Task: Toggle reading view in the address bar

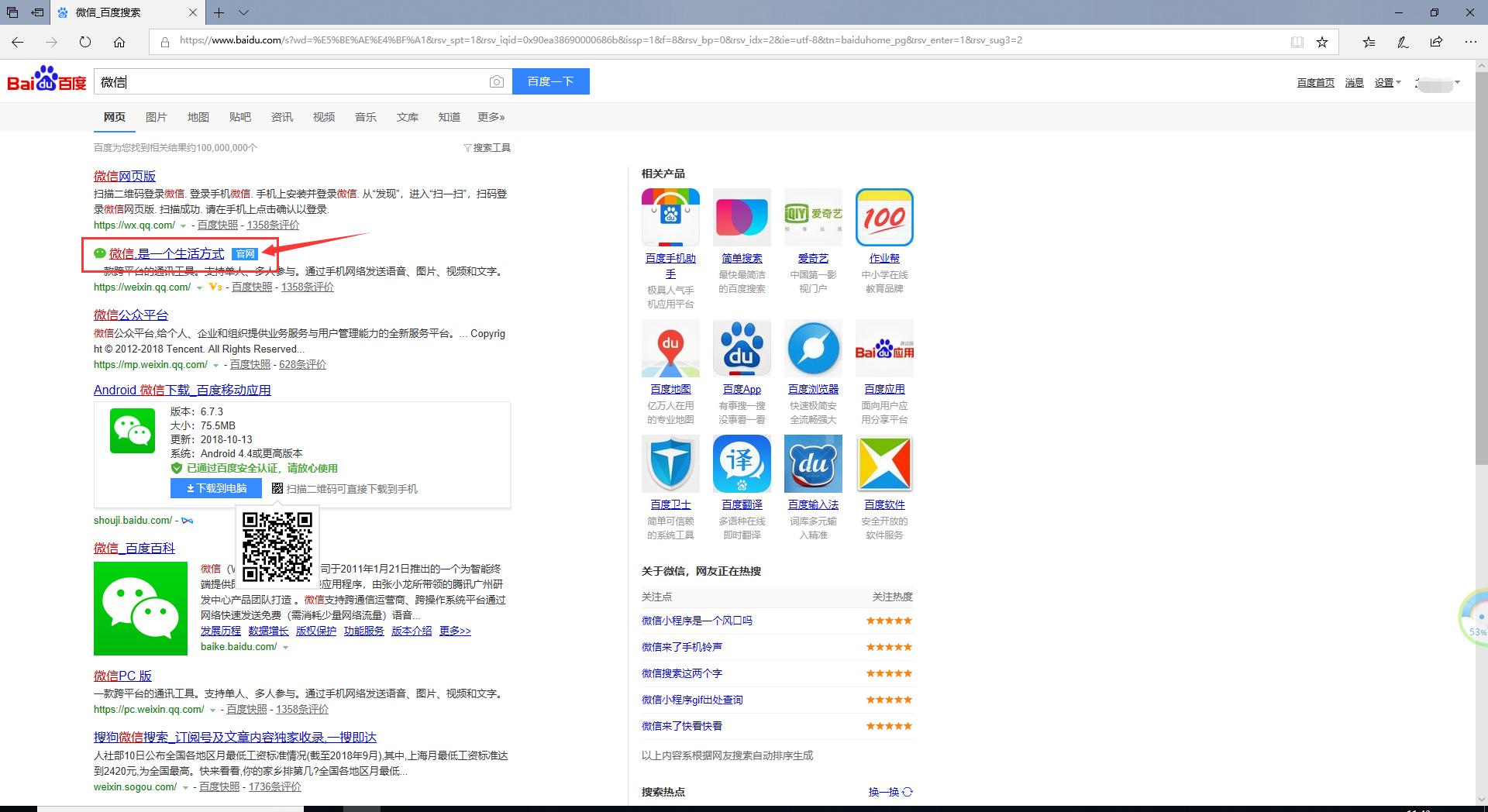Action: 1297,42
